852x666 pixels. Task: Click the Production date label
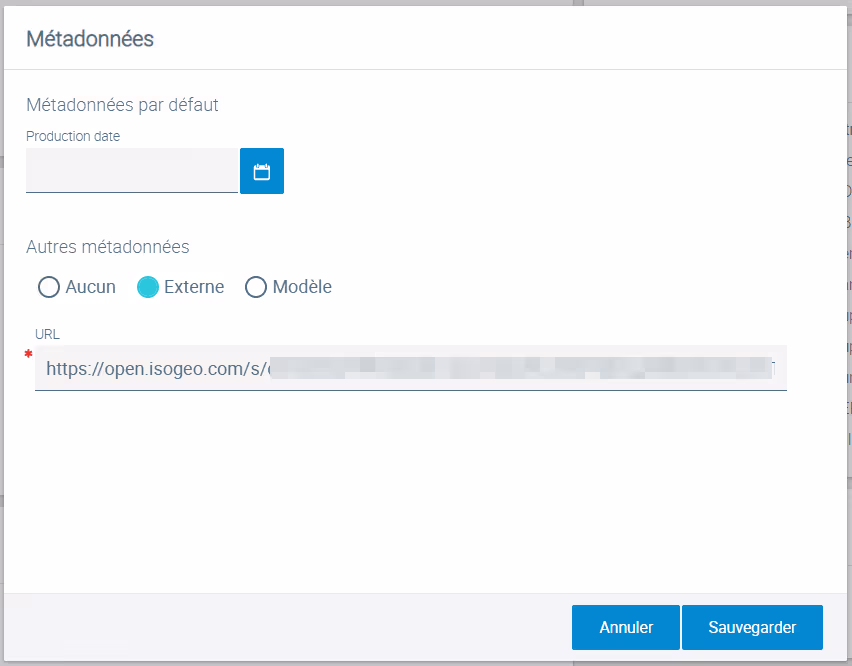tap(73, 136)
